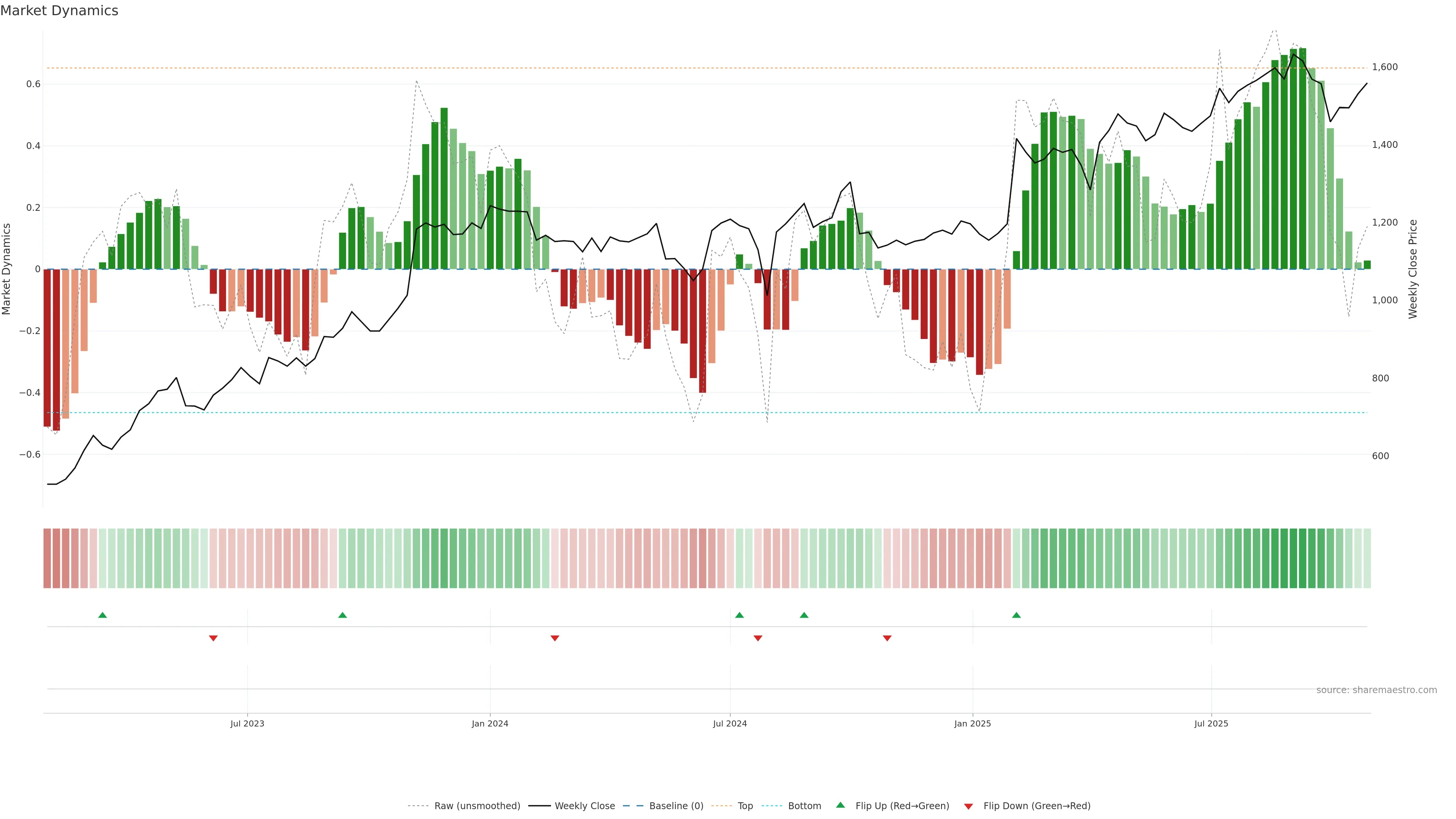Click the 1,600 right axis price label

(1385, 67)
